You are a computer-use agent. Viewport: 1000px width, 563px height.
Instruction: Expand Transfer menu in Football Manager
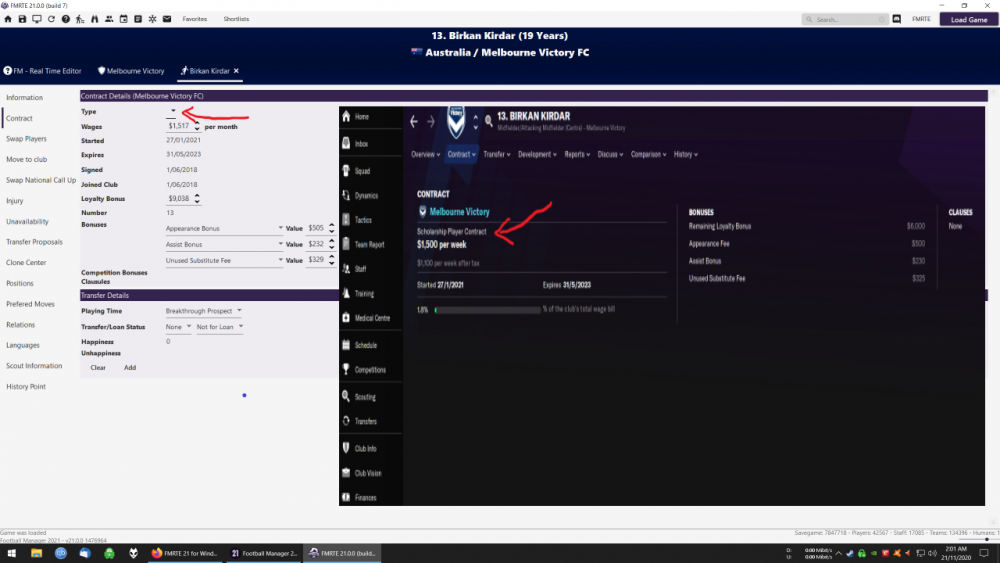(x=497, y=154)
